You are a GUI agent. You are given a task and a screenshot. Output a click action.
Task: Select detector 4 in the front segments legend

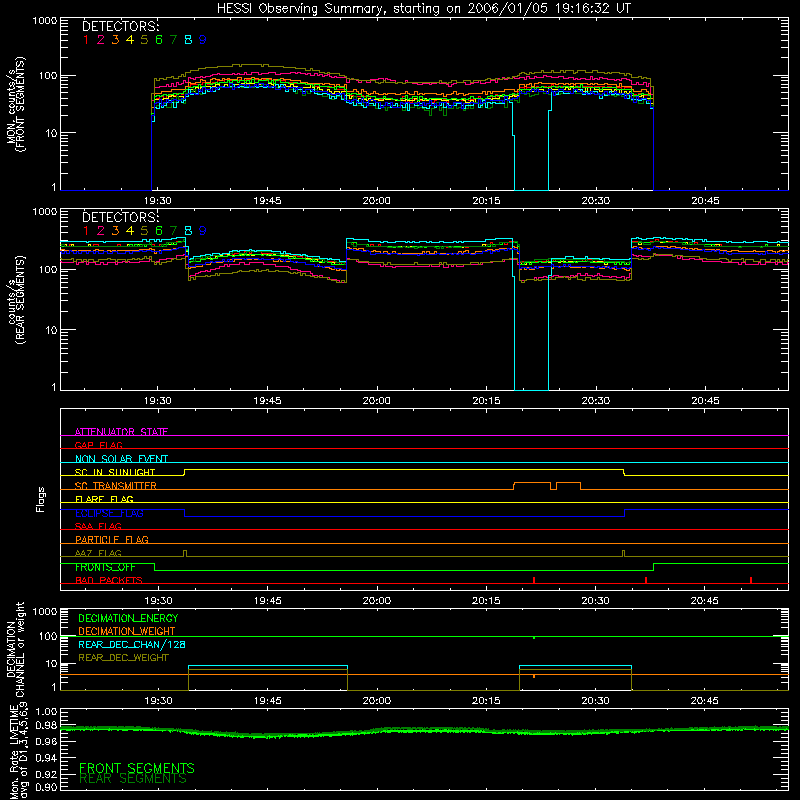tap(130, 40)
